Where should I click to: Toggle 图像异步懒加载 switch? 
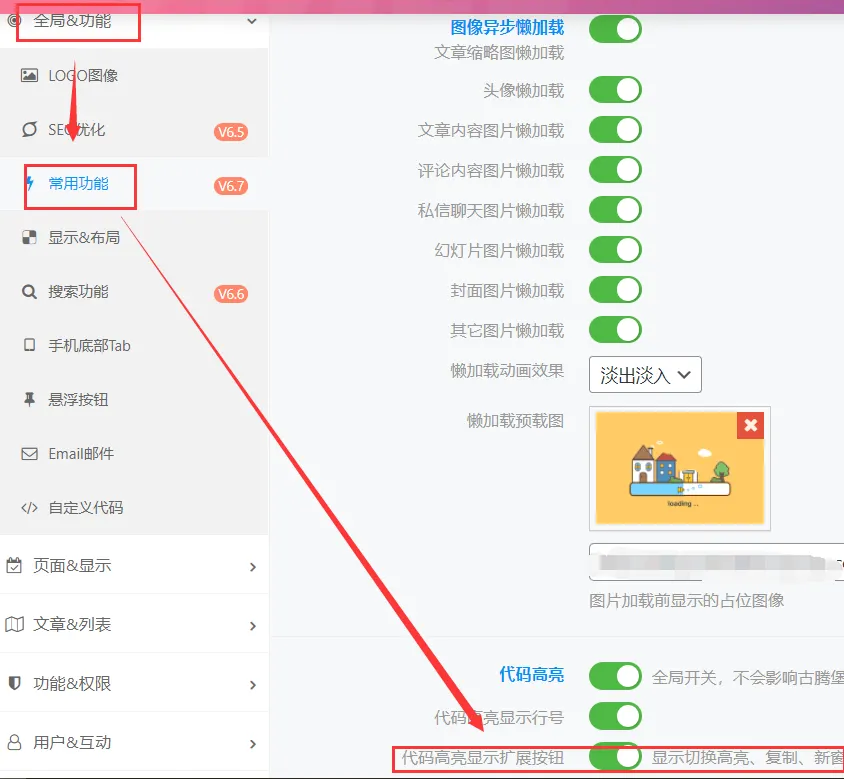click(615, 29)
